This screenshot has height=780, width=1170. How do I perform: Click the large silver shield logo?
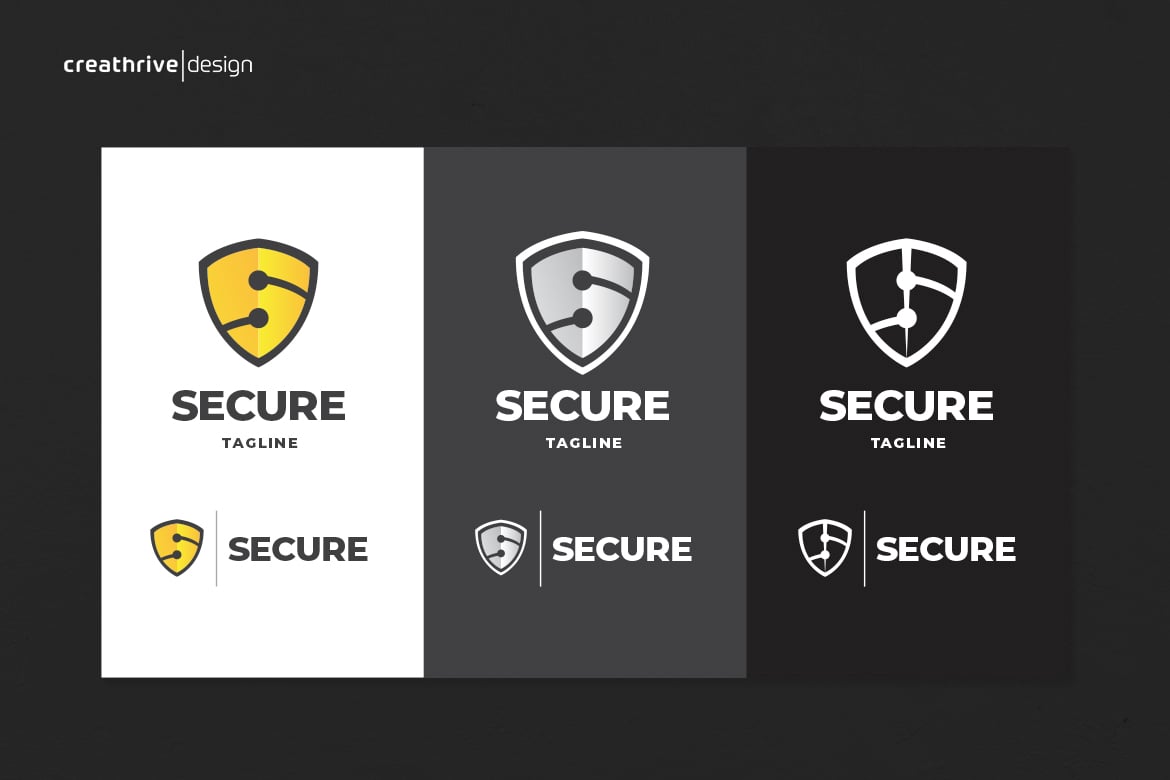click(582, 302)
